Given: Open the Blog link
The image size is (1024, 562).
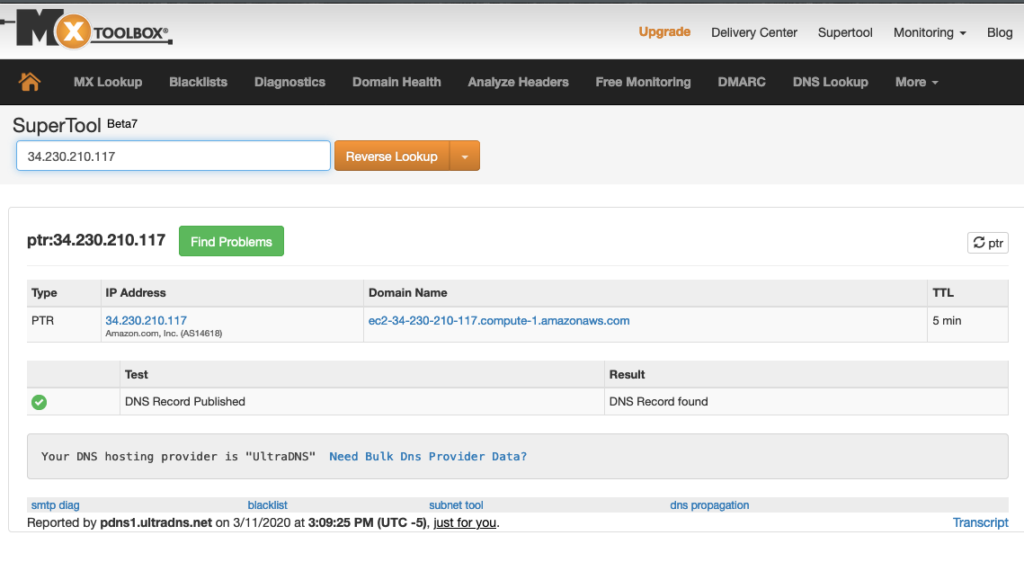Looking at the screenshot, I should tap(999, 33).
